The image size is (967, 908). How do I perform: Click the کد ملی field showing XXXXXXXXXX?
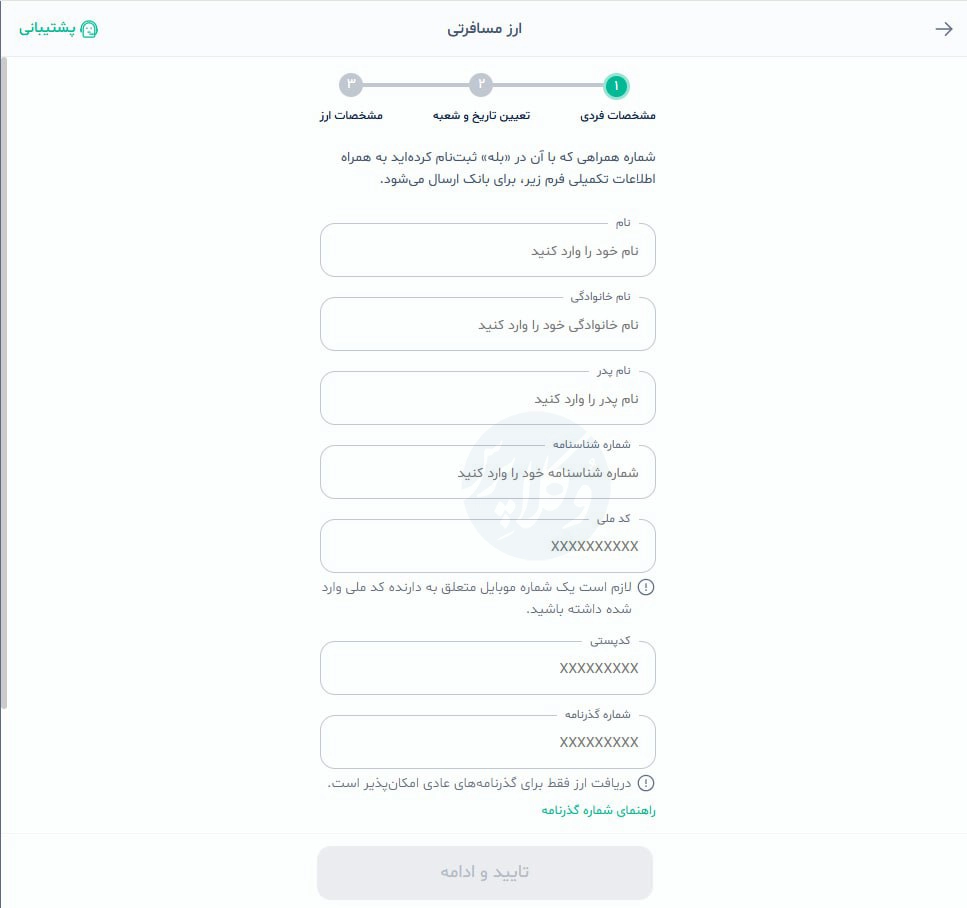point(488,546)
